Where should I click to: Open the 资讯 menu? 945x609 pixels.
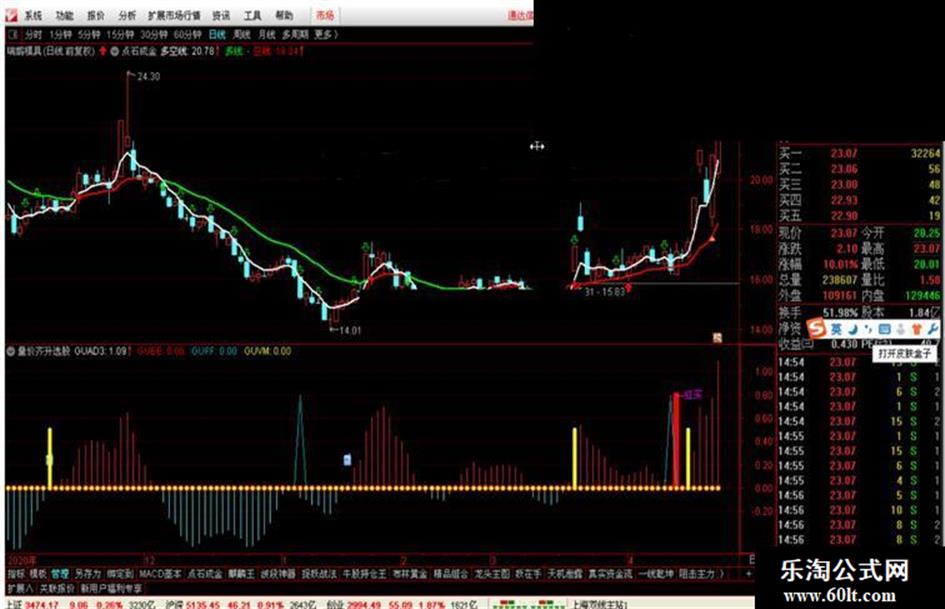221,16
